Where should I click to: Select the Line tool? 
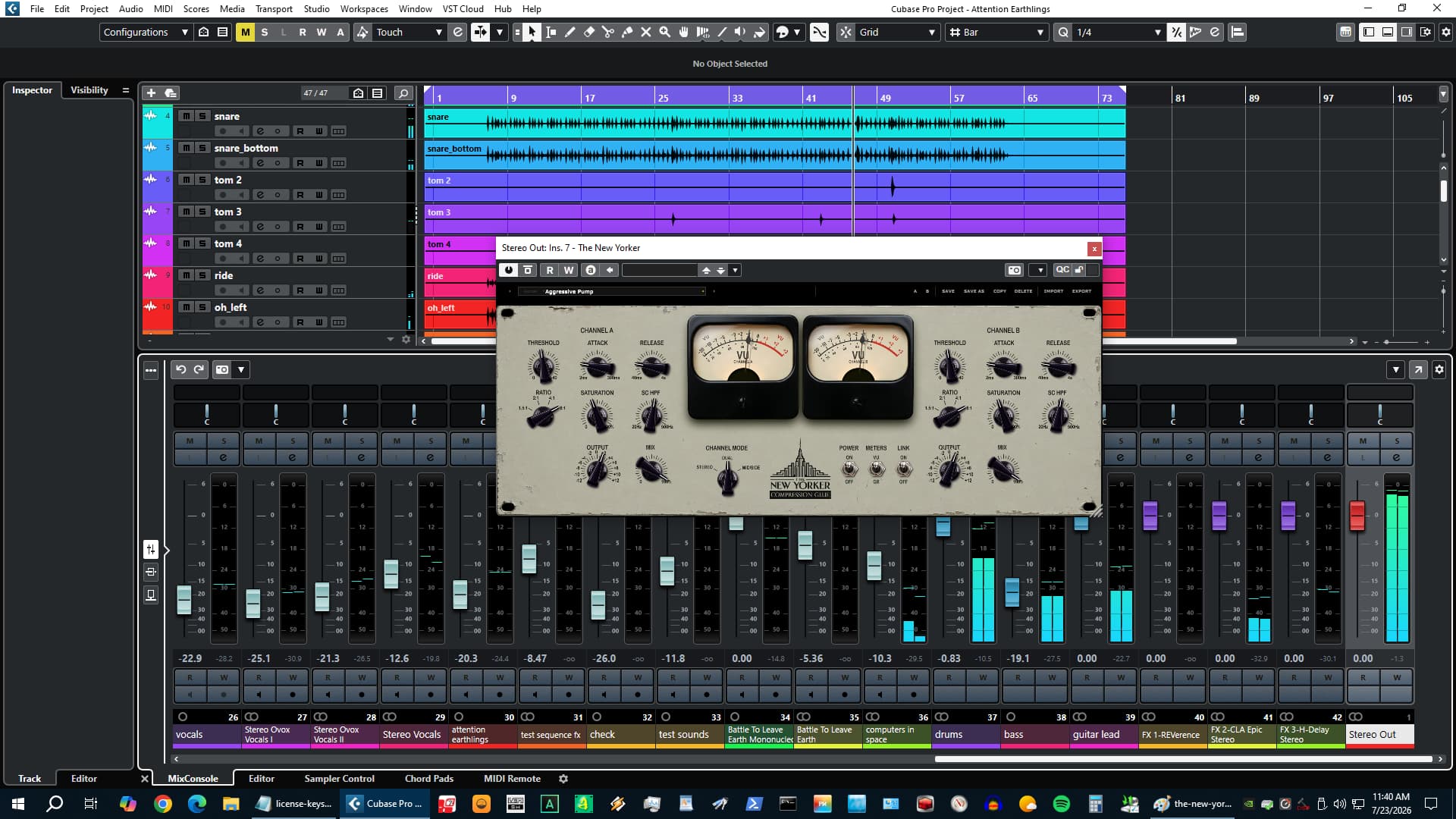(x=721, y=32)
